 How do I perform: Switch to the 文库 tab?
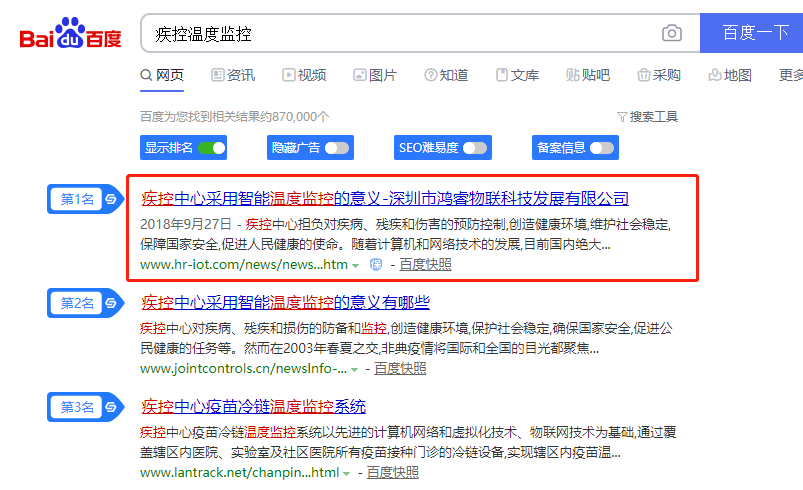[517, 75]
